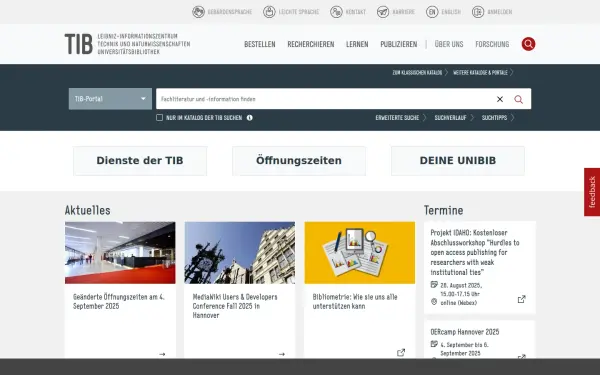
Task: Focus the Fachliteratur search input field
Action: point(325,99)
